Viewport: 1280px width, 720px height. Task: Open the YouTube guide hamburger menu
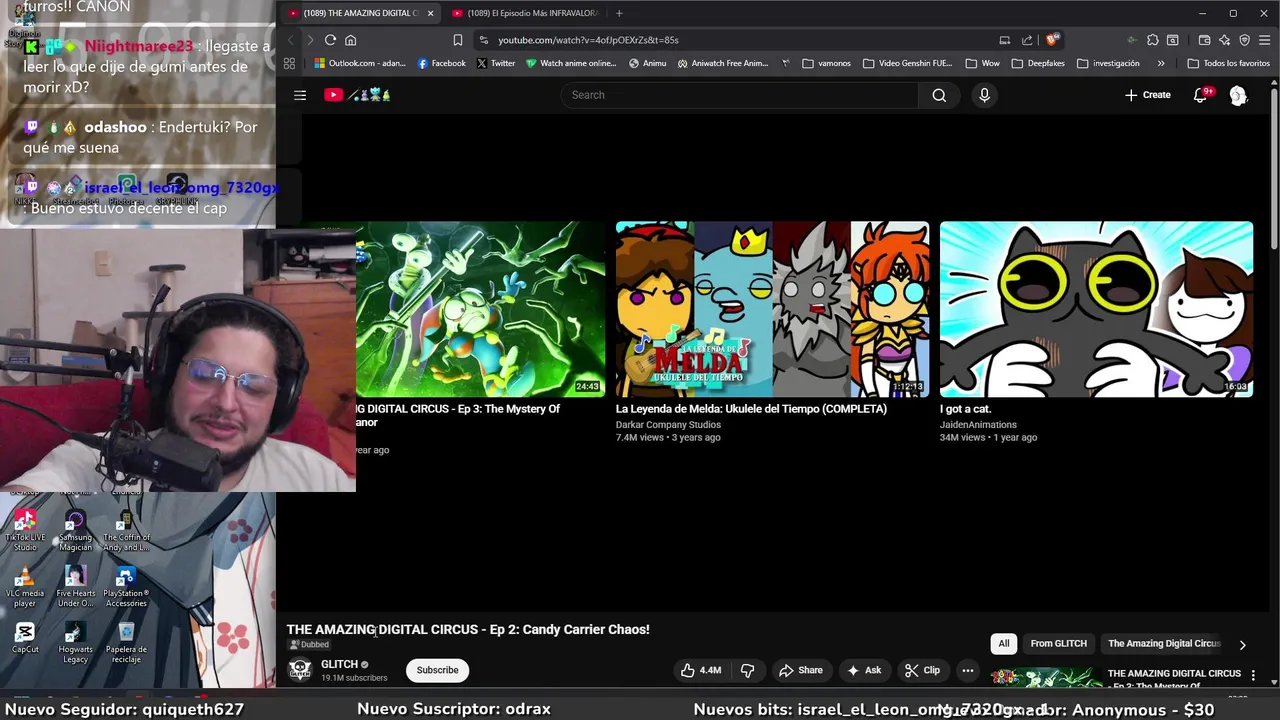tap(300, 95)
